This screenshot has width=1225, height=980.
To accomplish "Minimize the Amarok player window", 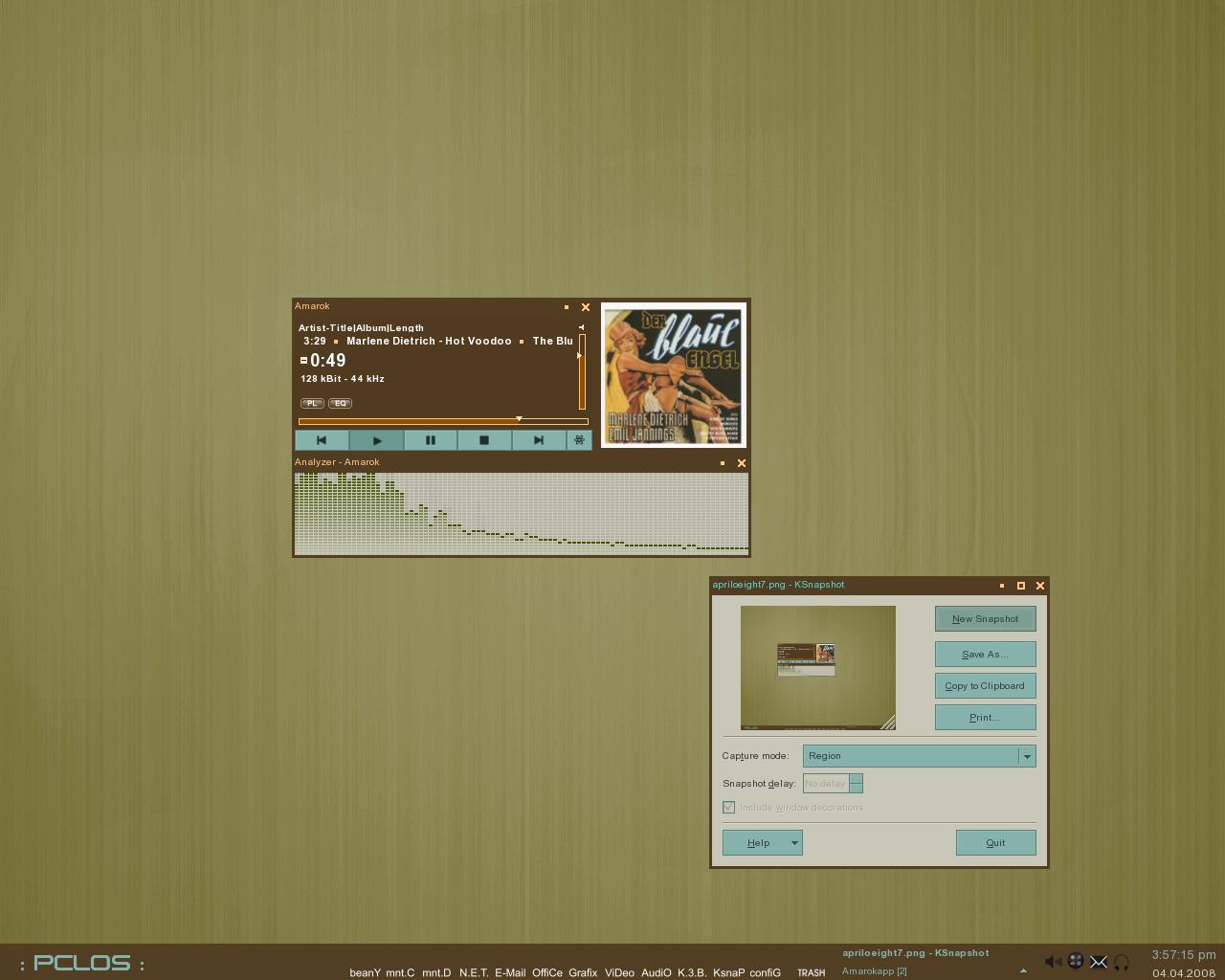I will 567,307.
